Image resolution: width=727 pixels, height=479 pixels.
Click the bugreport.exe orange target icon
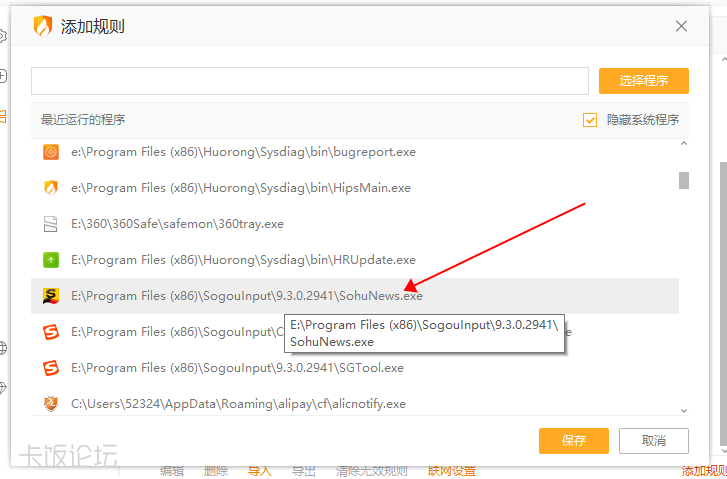[x=51, y=152]
